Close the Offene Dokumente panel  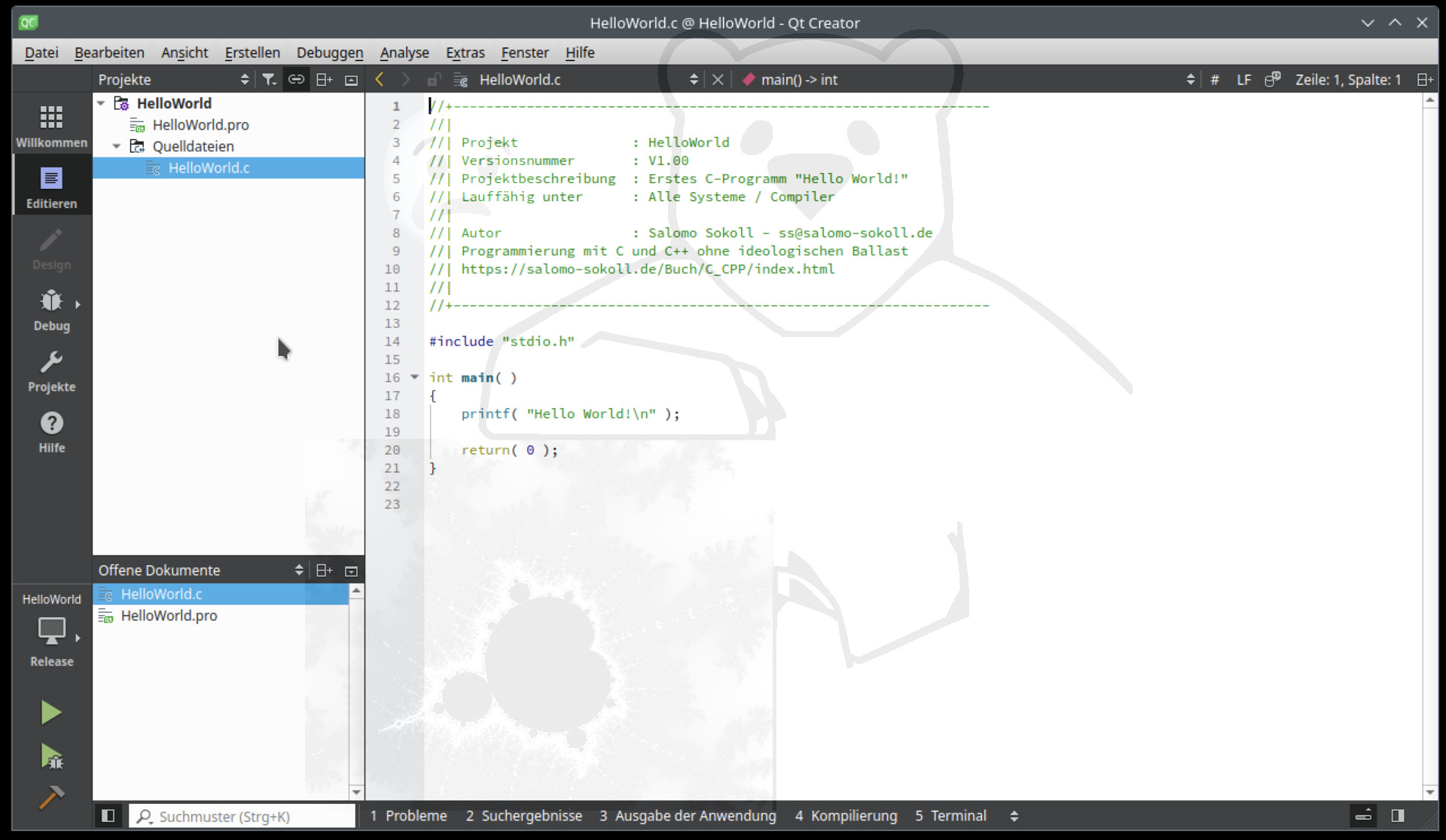pyautogui.click(x=351, y=571)
